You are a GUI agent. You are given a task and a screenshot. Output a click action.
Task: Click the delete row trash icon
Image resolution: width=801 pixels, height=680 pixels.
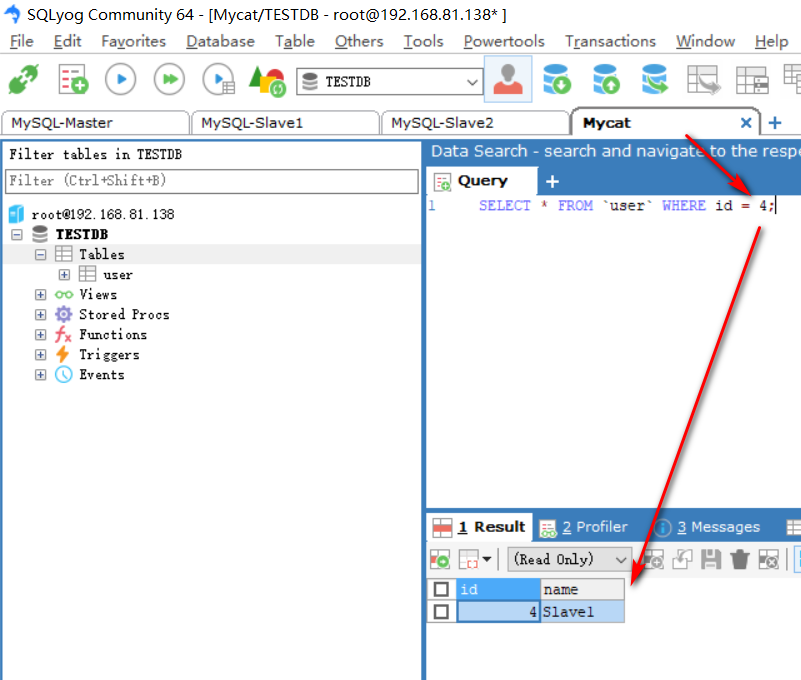coord(739,559)
